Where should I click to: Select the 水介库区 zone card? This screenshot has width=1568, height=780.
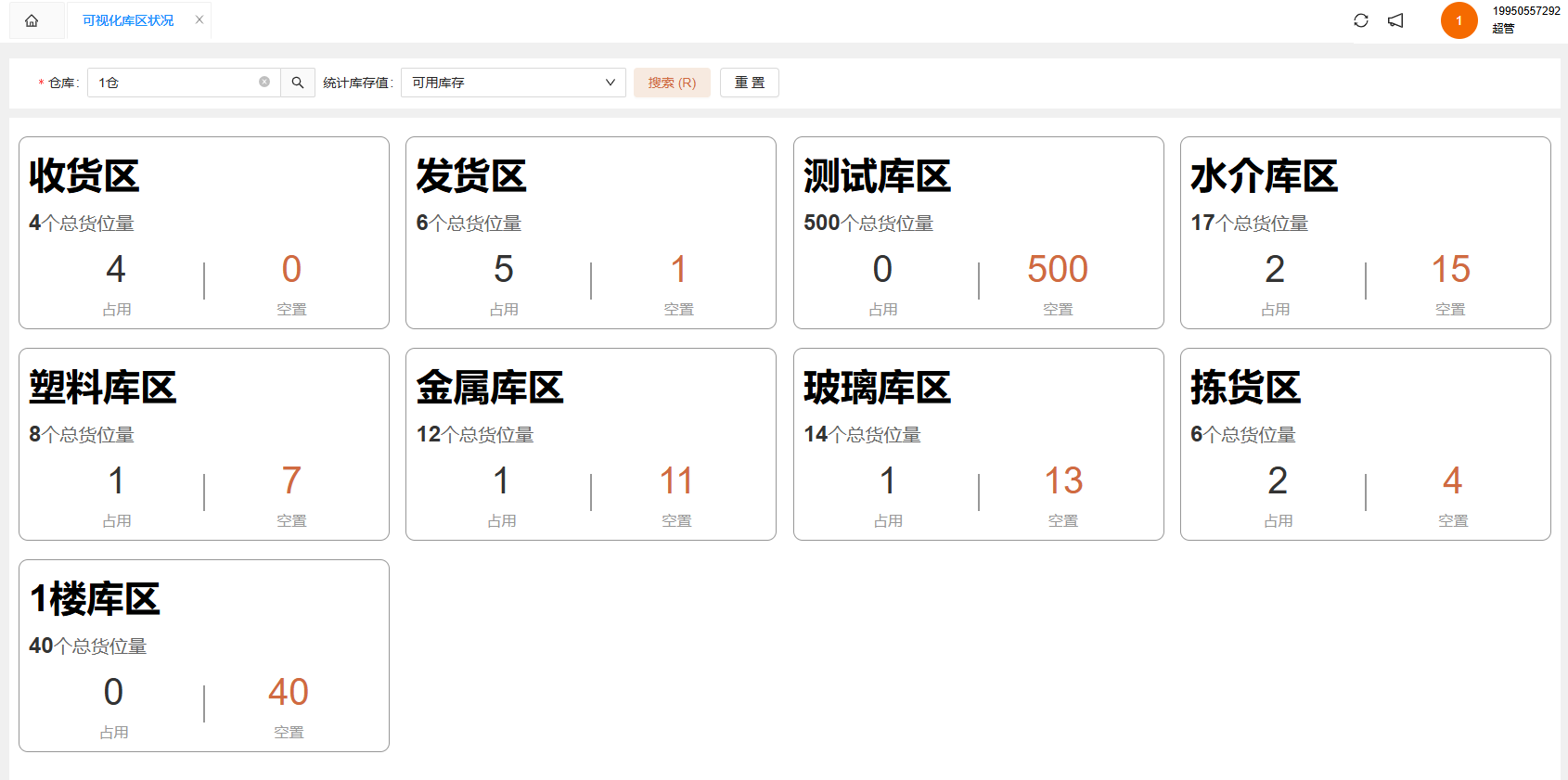[1365, 233]
